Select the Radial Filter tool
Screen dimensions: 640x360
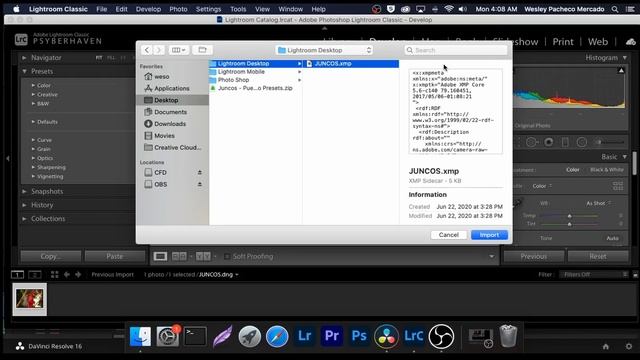pyautogui.click(x=582, y=142)
